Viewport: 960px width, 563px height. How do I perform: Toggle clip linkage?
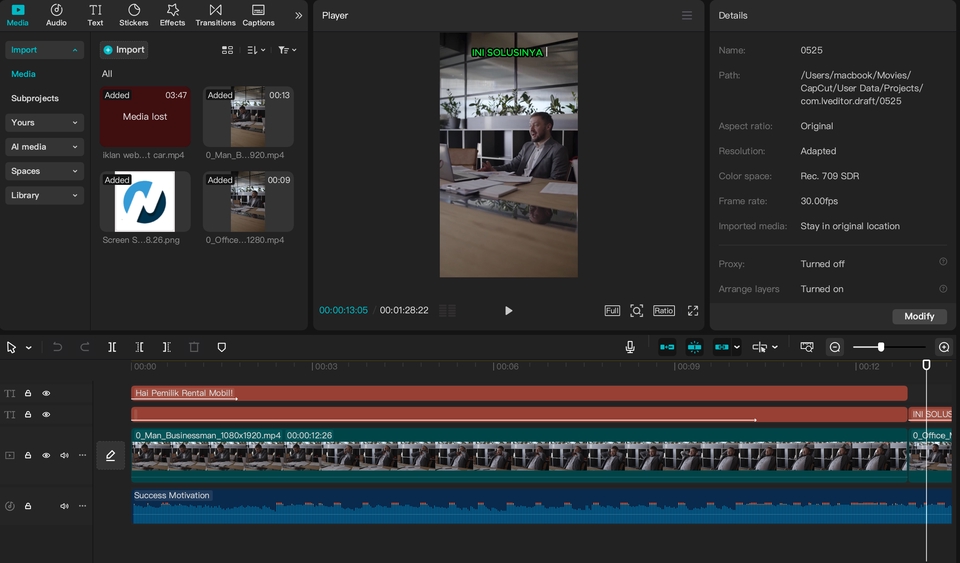pos(722,347)
